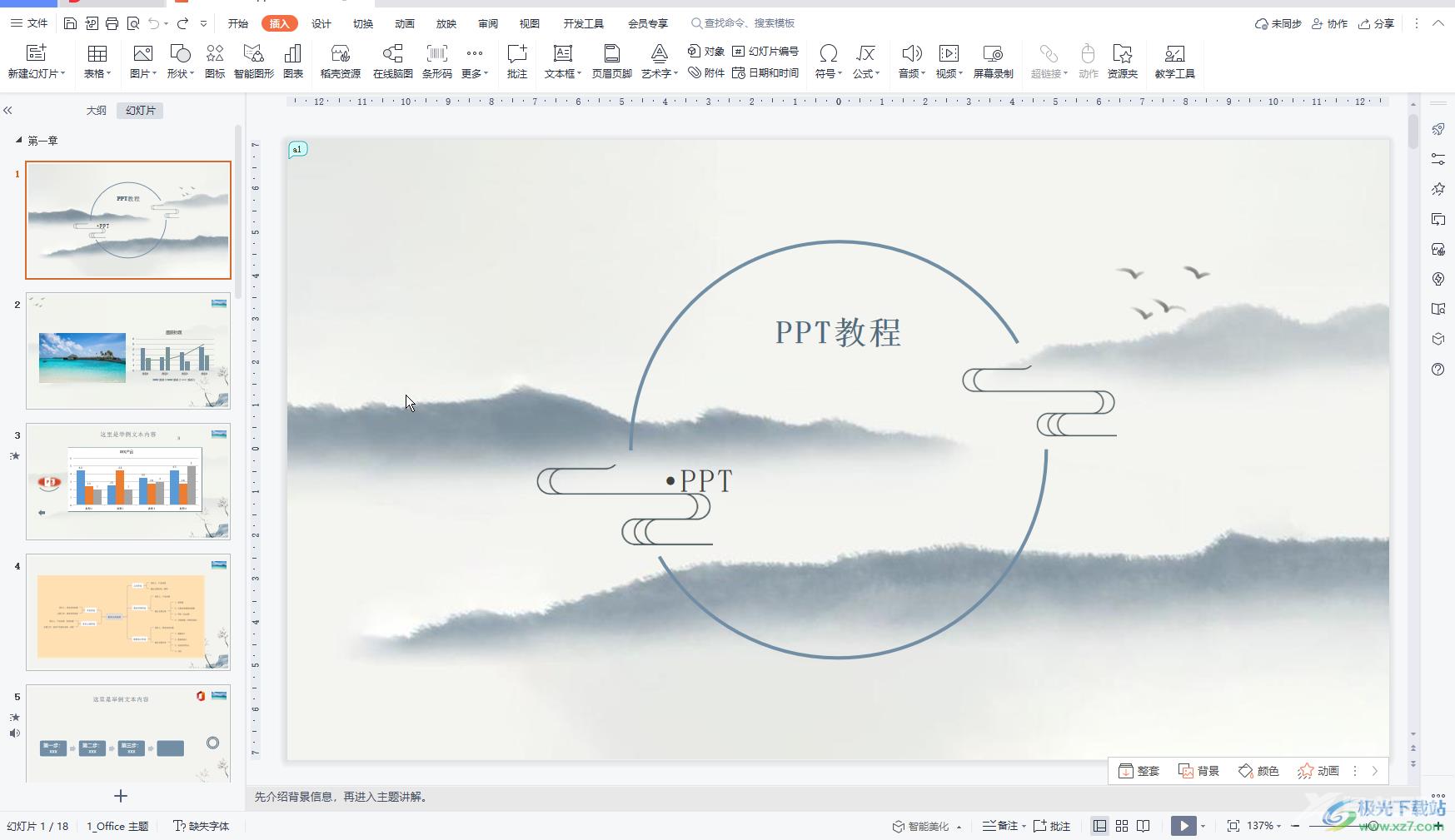Click the Color (颜色) design button

(x=1258, y=771)
